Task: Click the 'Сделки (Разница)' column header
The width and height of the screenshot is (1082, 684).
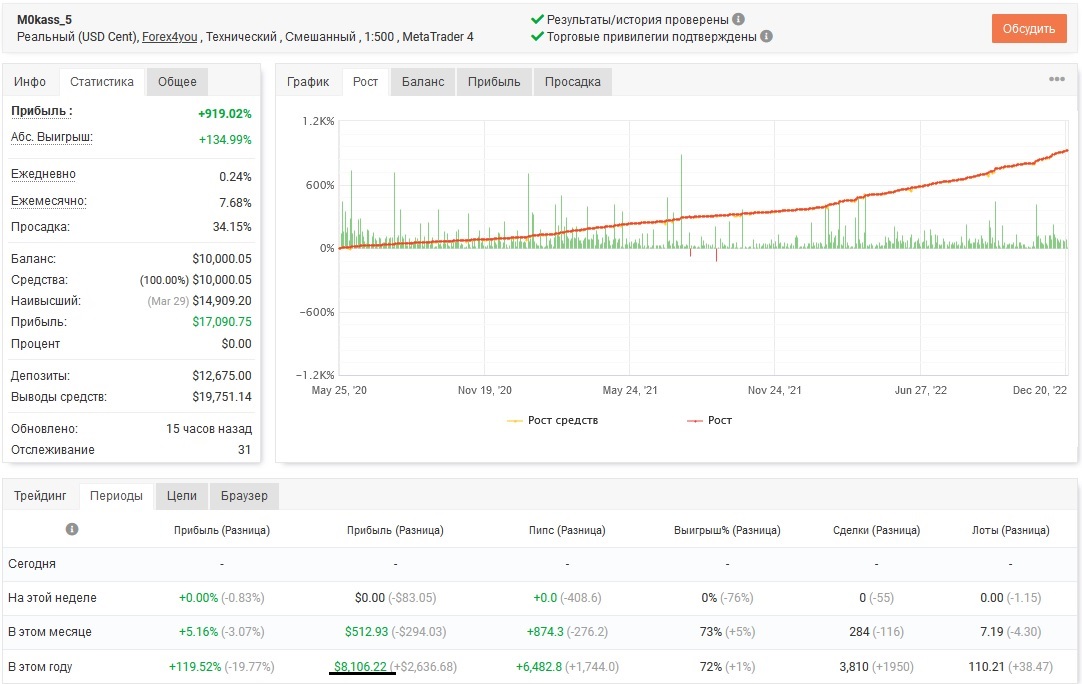Action: point(876,530)
